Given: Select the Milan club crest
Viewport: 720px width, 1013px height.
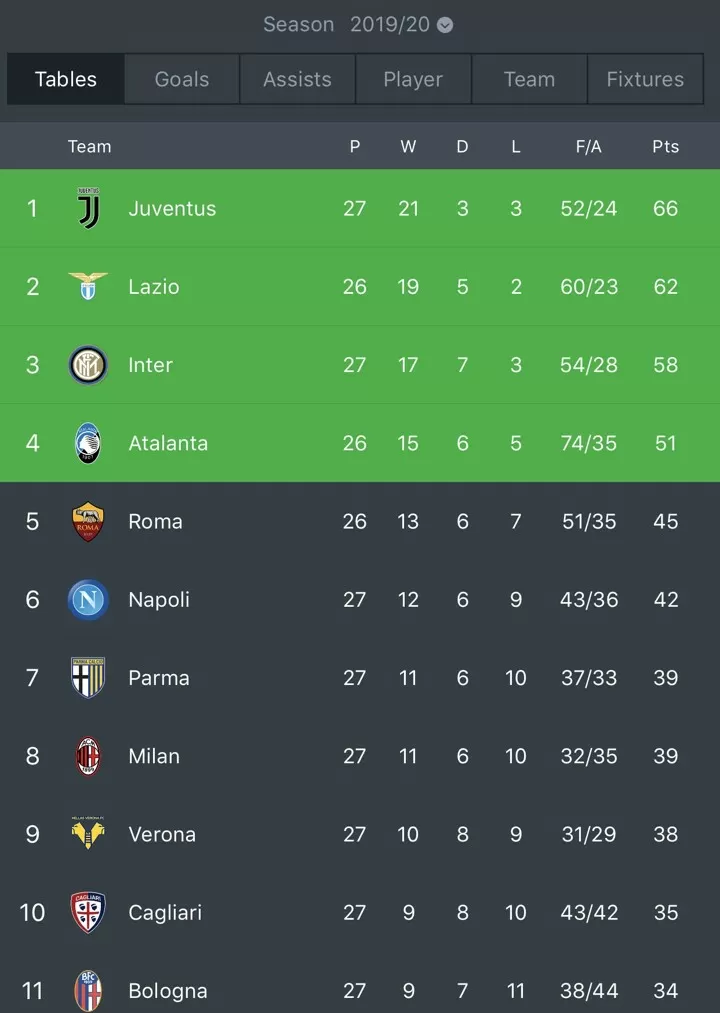Looking at the screenshot, I should click(88, 756).
